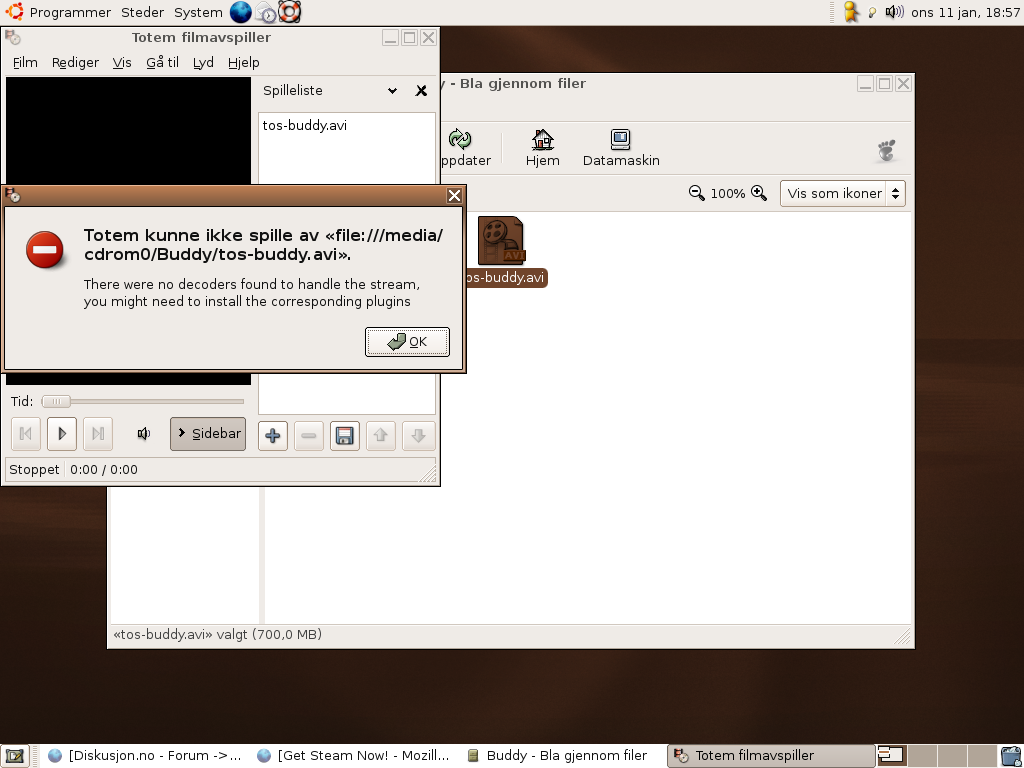The height and width of the screenshot is (768, 1024).
Task: Open the Vis som ikoner dropdown
Action: pos(842,194)
